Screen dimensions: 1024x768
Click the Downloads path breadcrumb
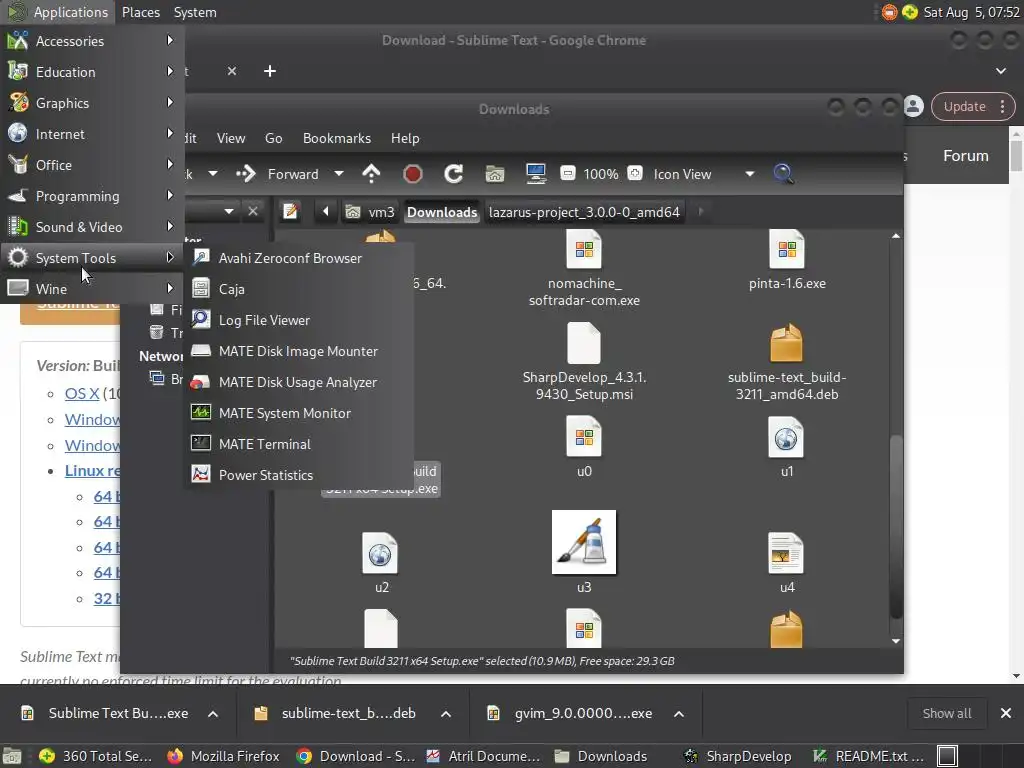click(x=442, y=212)
